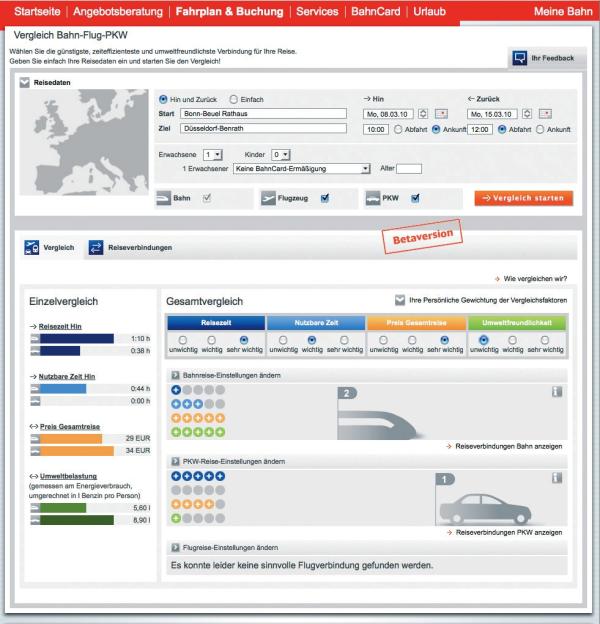
Task: Click the rank 1 car graphic
Action: click(484, 500)
